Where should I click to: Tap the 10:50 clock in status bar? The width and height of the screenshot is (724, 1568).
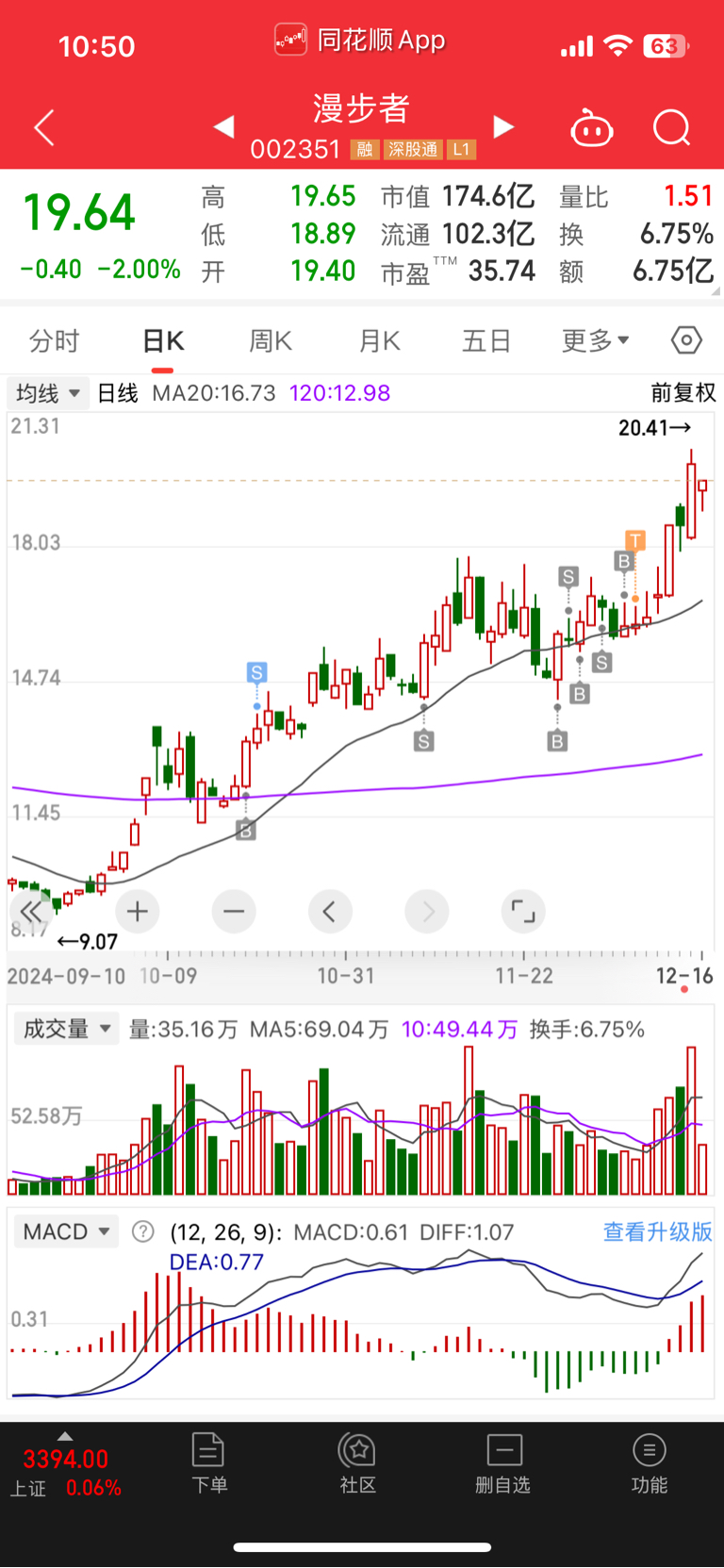coord(96,46)
